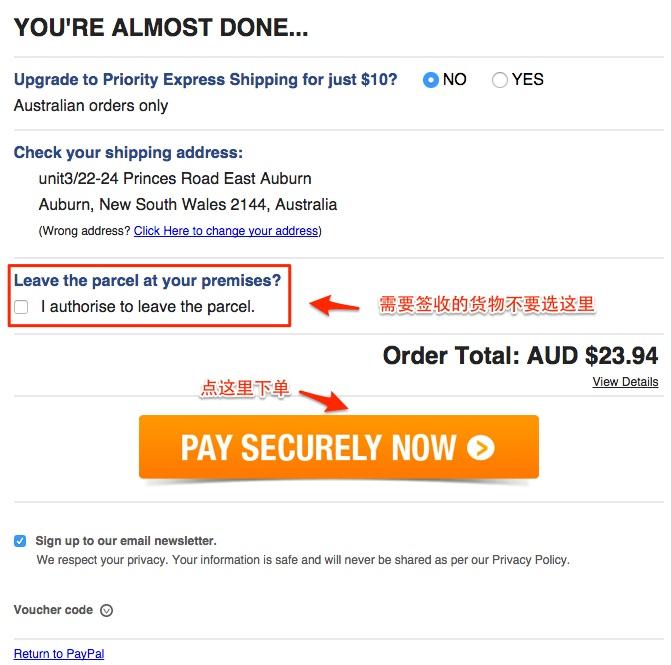Click the "I authorise to leave the parcel" label

[148, 307]
